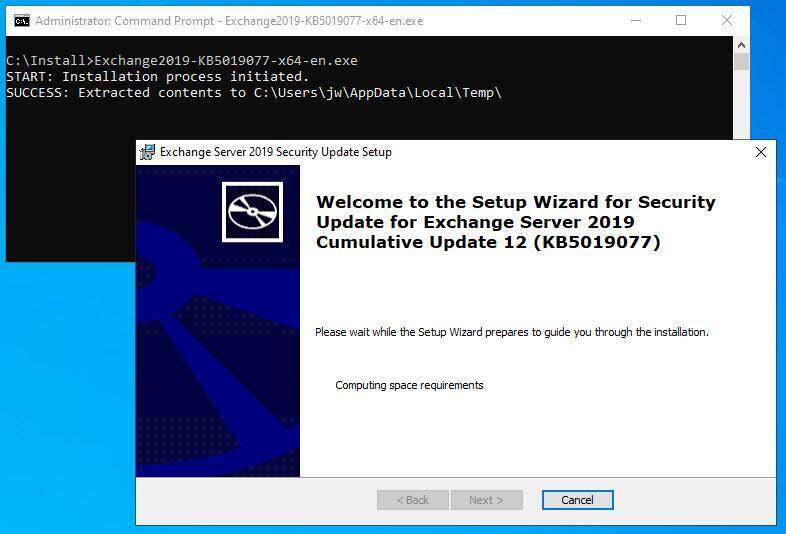Close the Administrator Command Prompt window
Screen dimensions: 786x534
727,20
